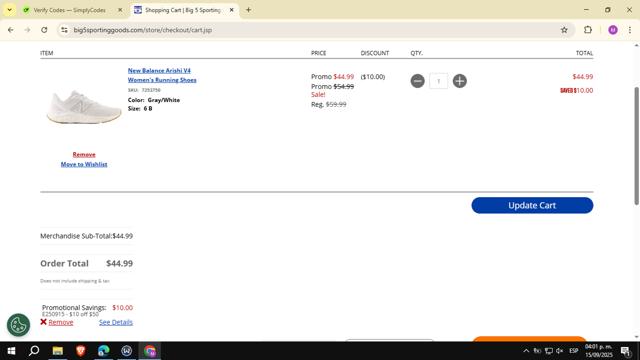Switch the ESP input language indicator
640x360 pixels.
point(573,351)
